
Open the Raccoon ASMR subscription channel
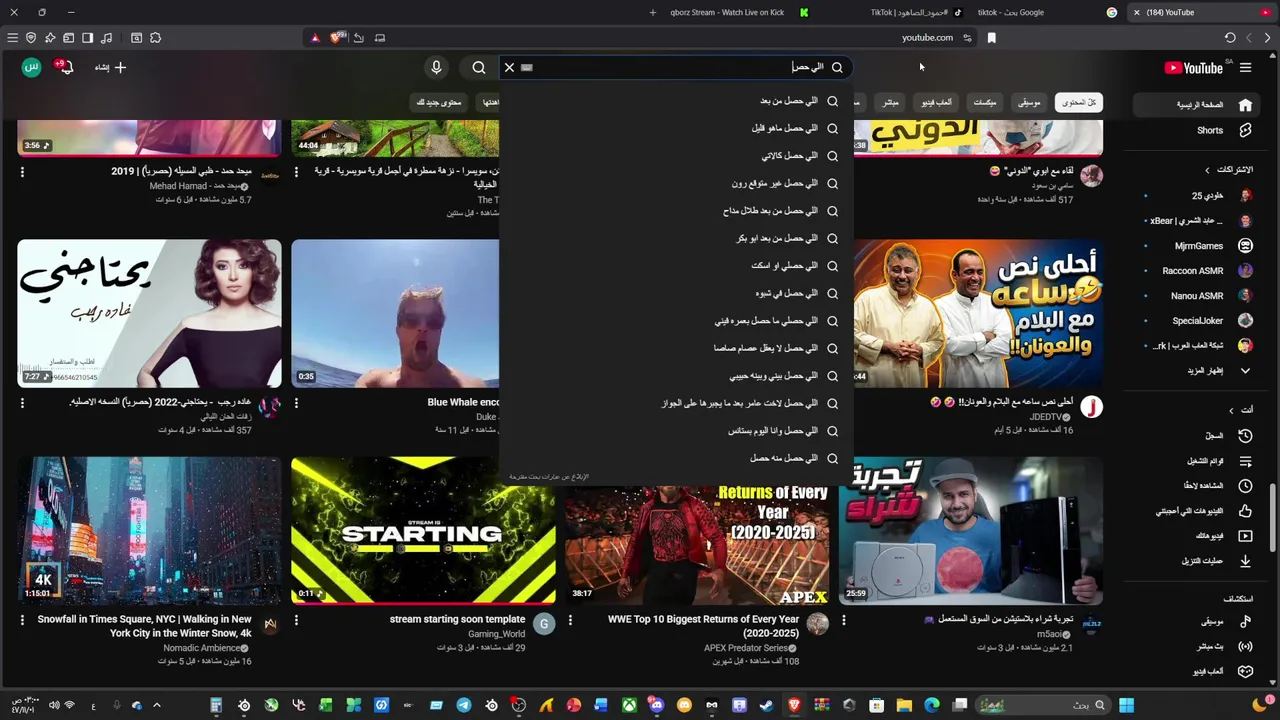[x=1197, y=271]
